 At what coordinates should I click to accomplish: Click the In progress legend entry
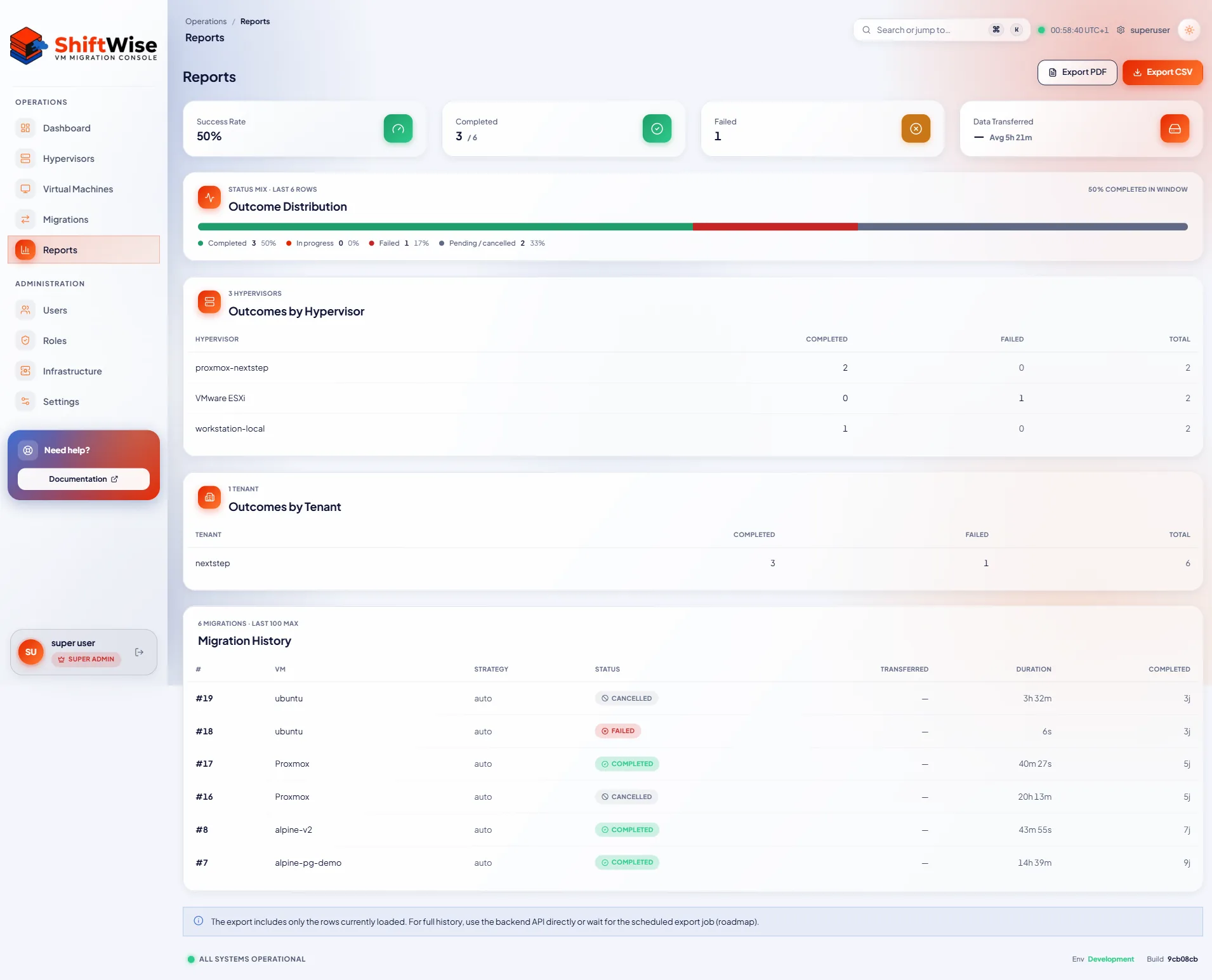(x=322, y=243)
